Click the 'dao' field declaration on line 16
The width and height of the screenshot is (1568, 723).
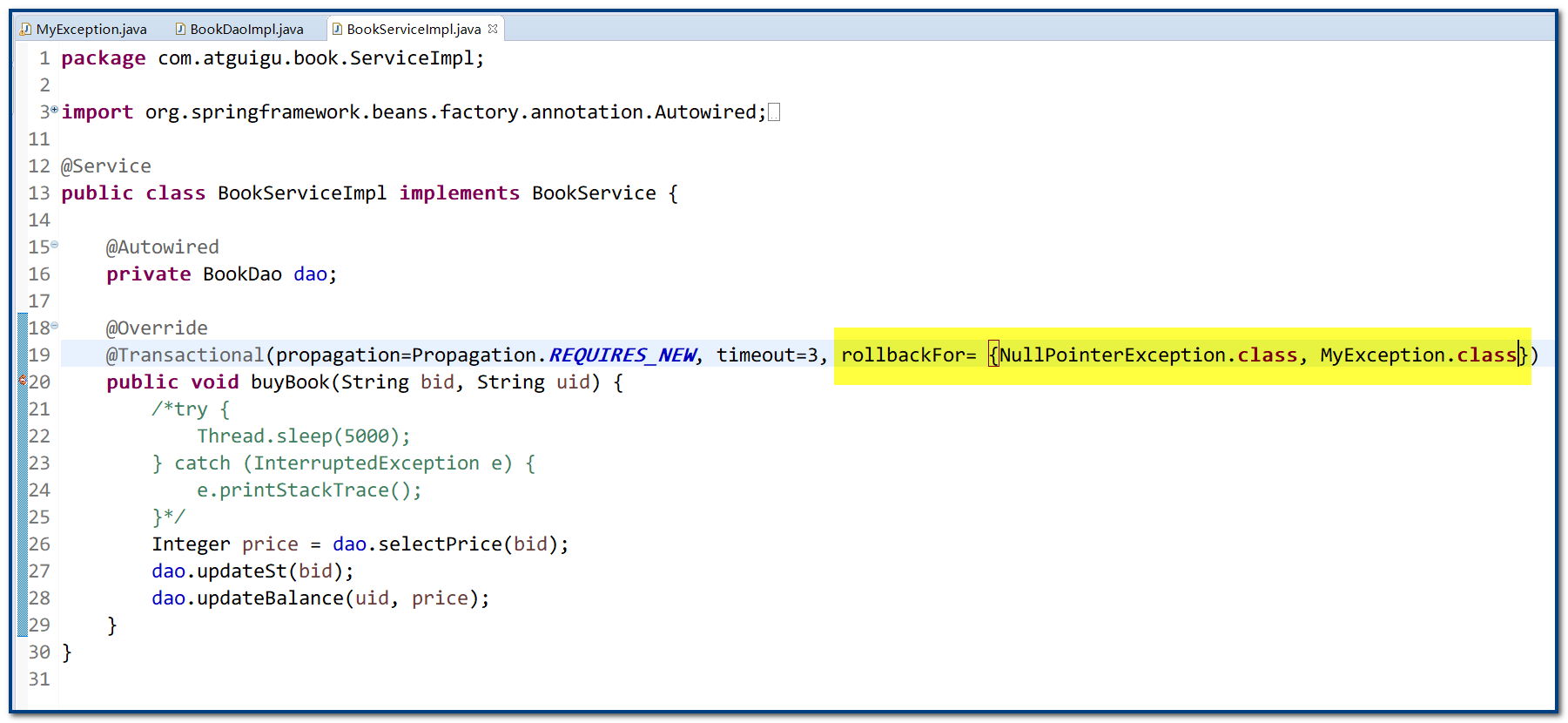pyautogui.click(x=310, y=274)
